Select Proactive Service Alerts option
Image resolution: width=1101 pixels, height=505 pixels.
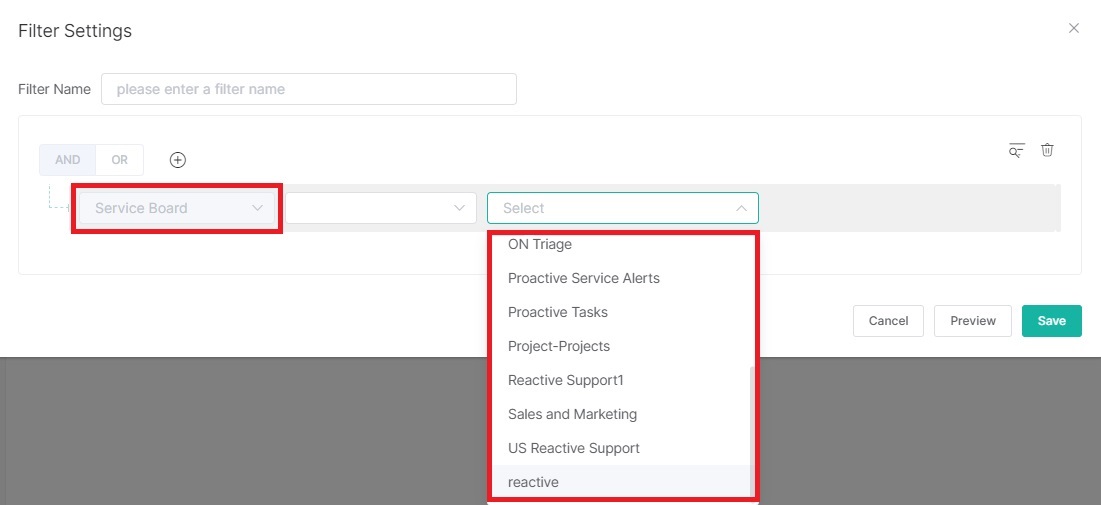coord(584,278)
